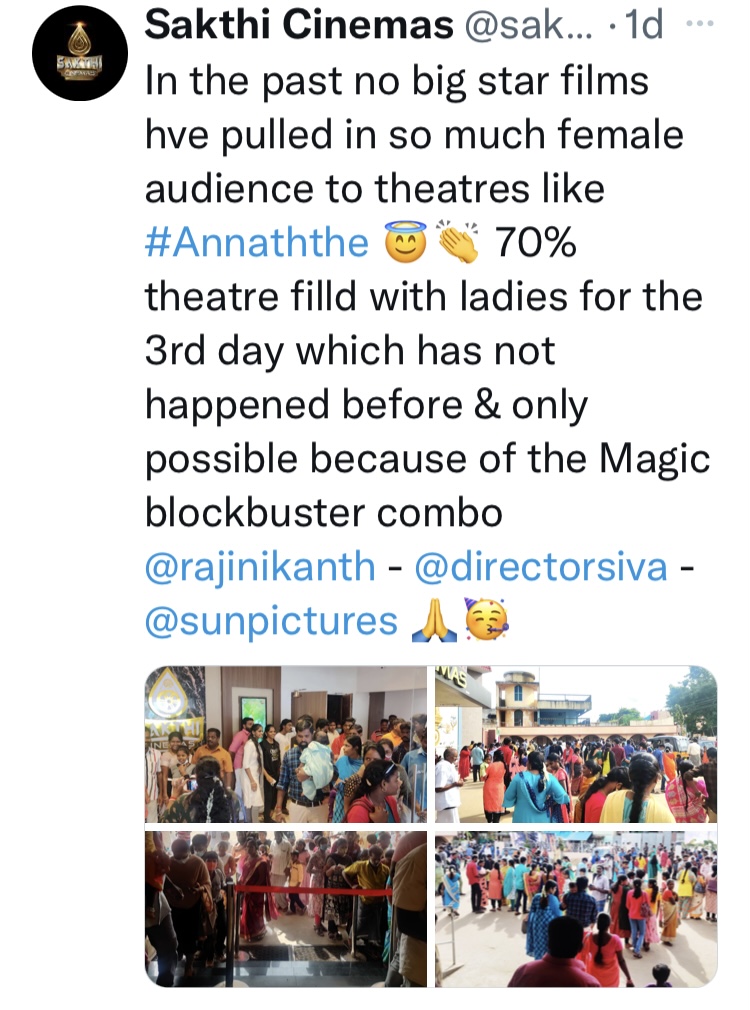Click the "blockbuster combo" text line

pyautogui.click(x=323, y=512)
